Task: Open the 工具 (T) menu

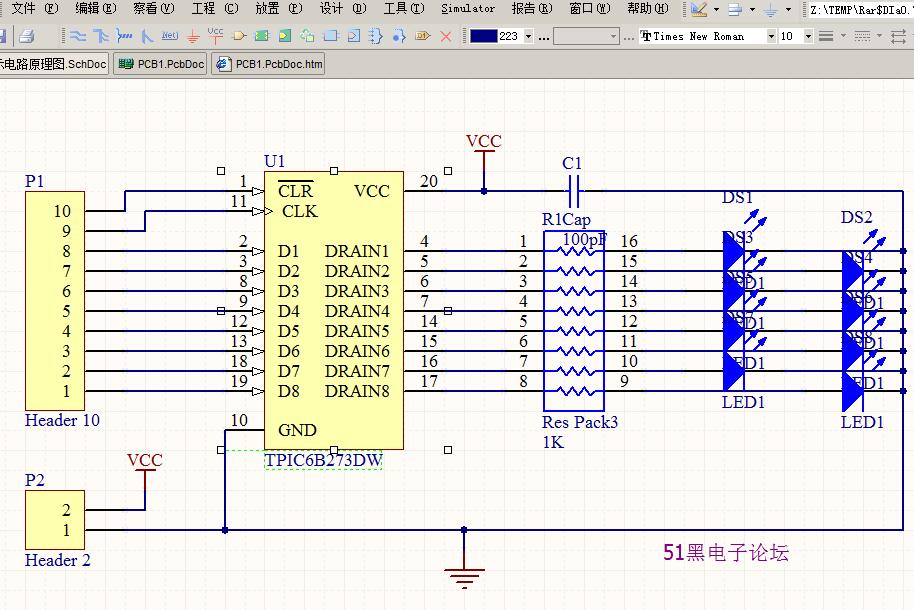Action: click(x=403, y=9)
